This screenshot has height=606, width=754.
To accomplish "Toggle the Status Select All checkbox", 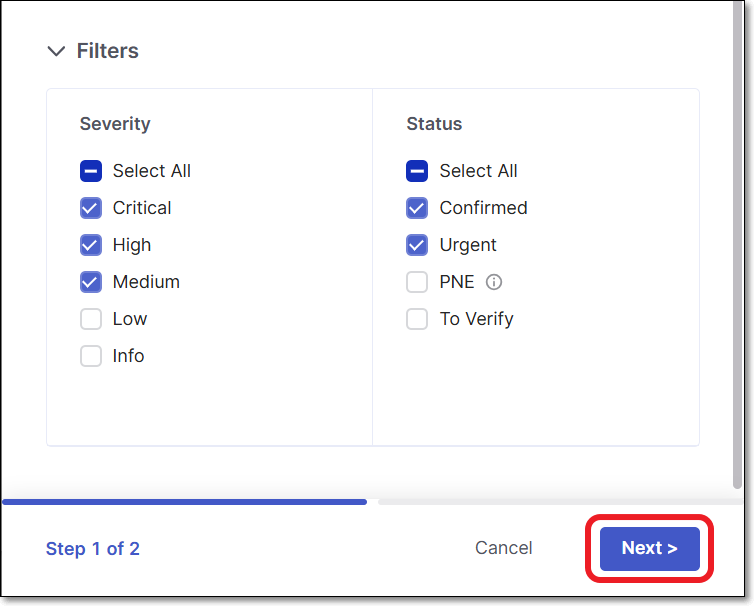I will pyautogui.click(x=417, y=171).
